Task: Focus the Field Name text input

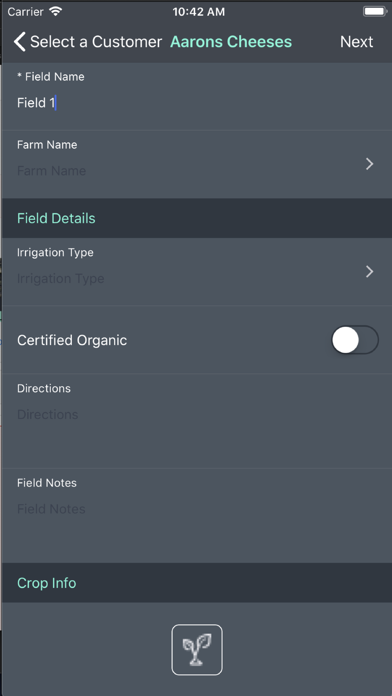Action: click(196, 103)
